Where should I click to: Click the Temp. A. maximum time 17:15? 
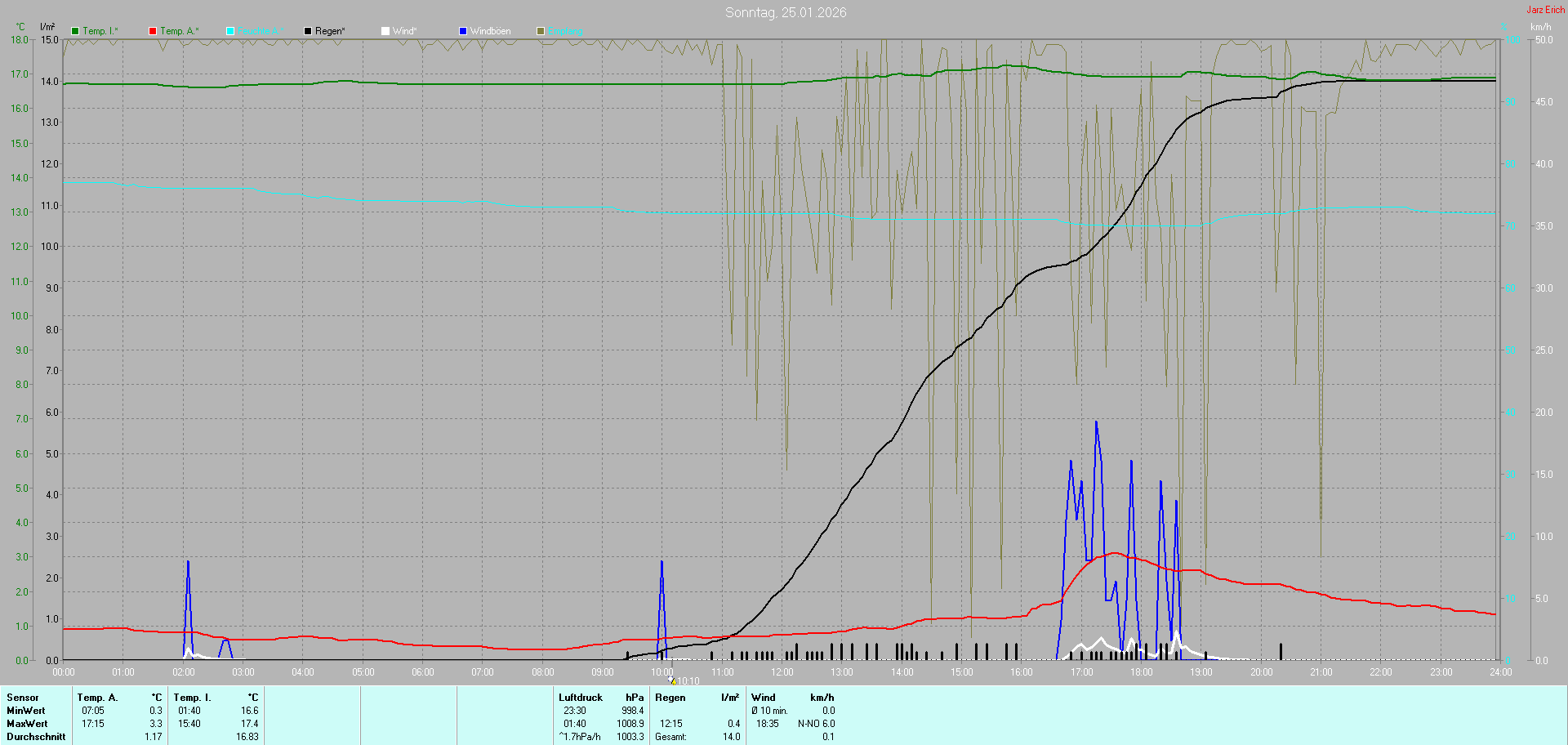[93, 724]
